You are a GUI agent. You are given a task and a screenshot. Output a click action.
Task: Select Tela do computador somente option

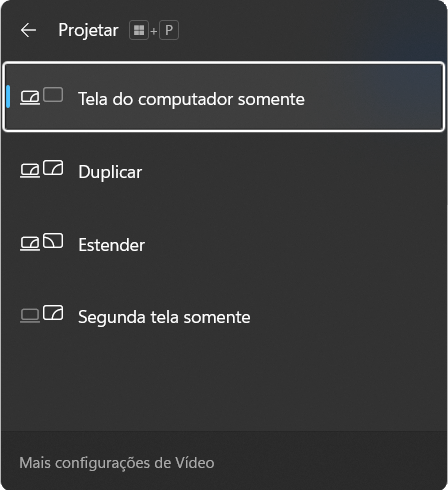pos(224,97)
